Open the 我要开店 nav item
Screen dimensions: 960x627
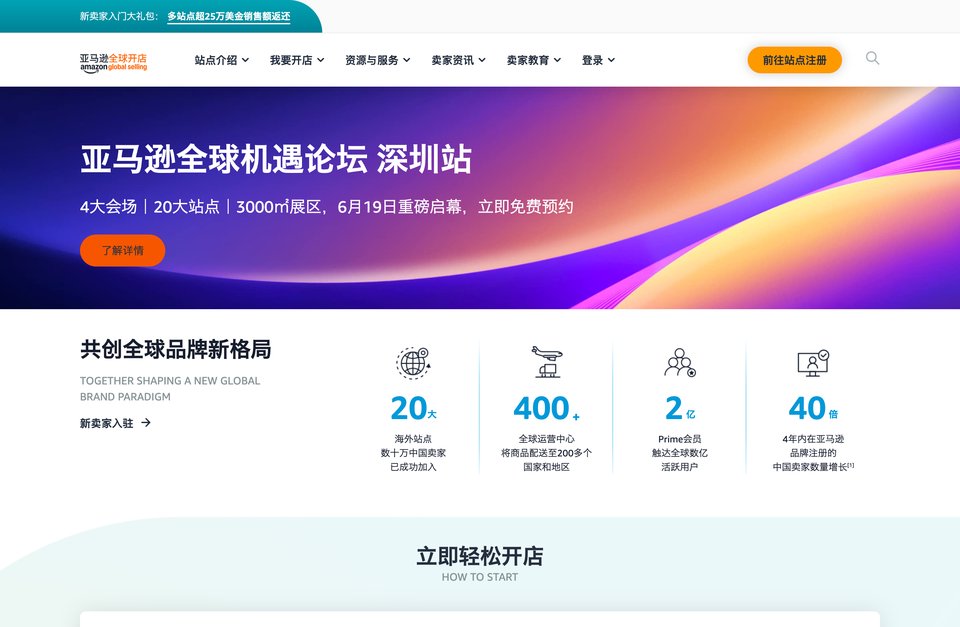[291, 60]
